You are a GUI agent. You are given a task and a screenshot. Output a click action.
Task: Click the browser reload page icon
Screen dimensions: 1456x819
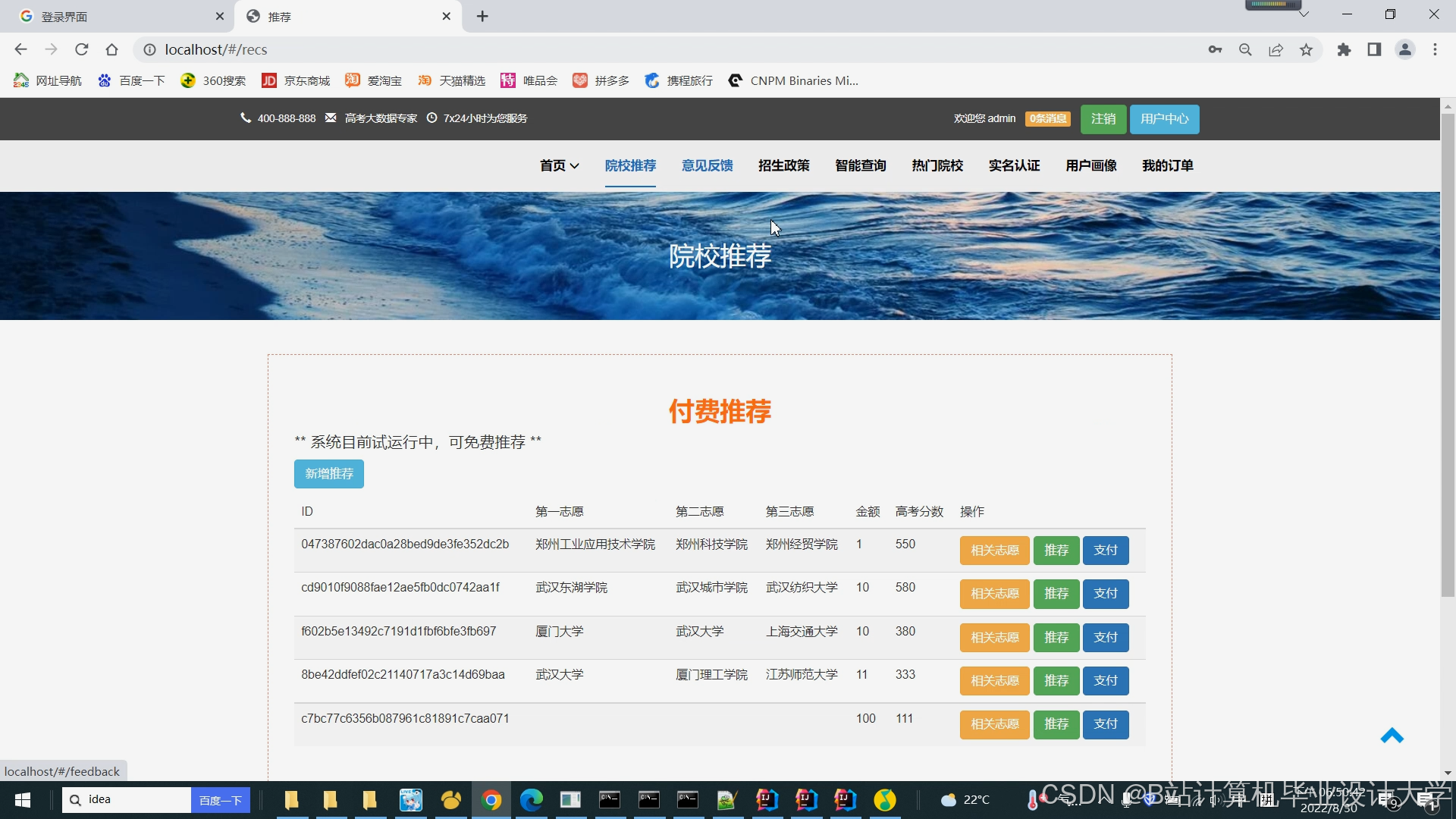tap(81, 50)
